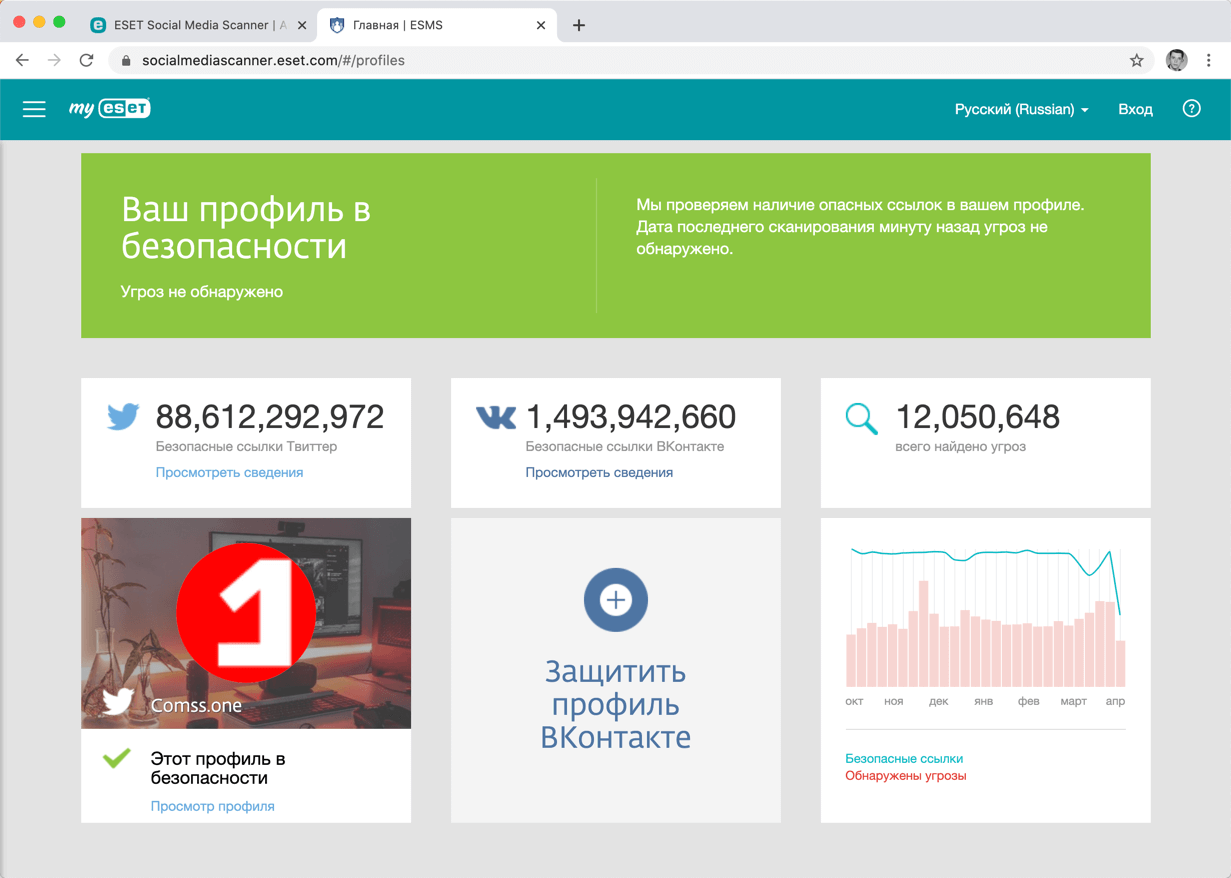Click the Вход login link
This screenshot has height=878, width=1231.
pyautogui.click(x=1135, y=109)
